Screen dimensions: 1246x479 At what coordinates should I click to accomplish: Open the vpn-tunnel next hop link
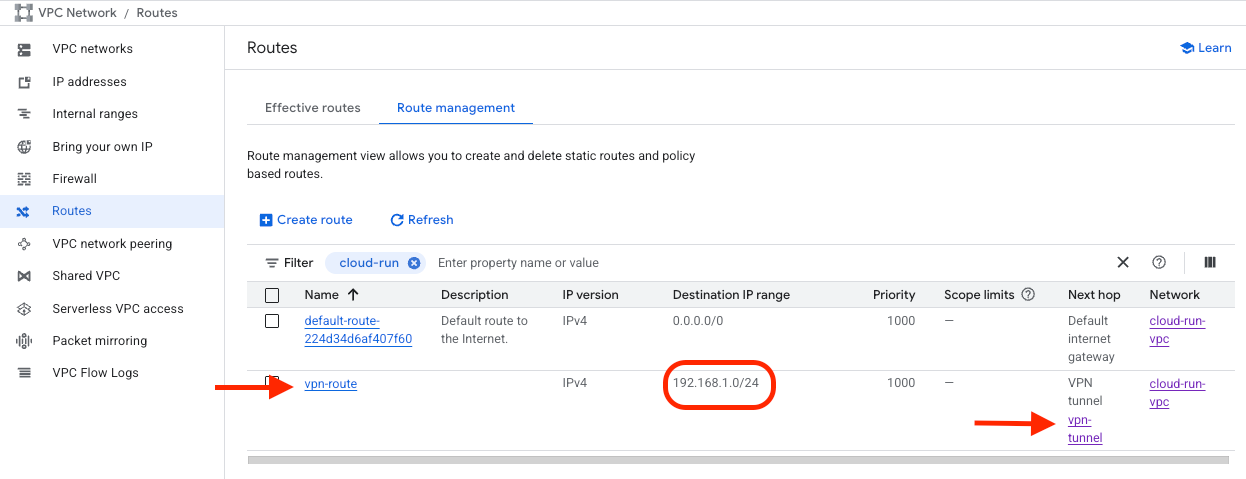1085,429
